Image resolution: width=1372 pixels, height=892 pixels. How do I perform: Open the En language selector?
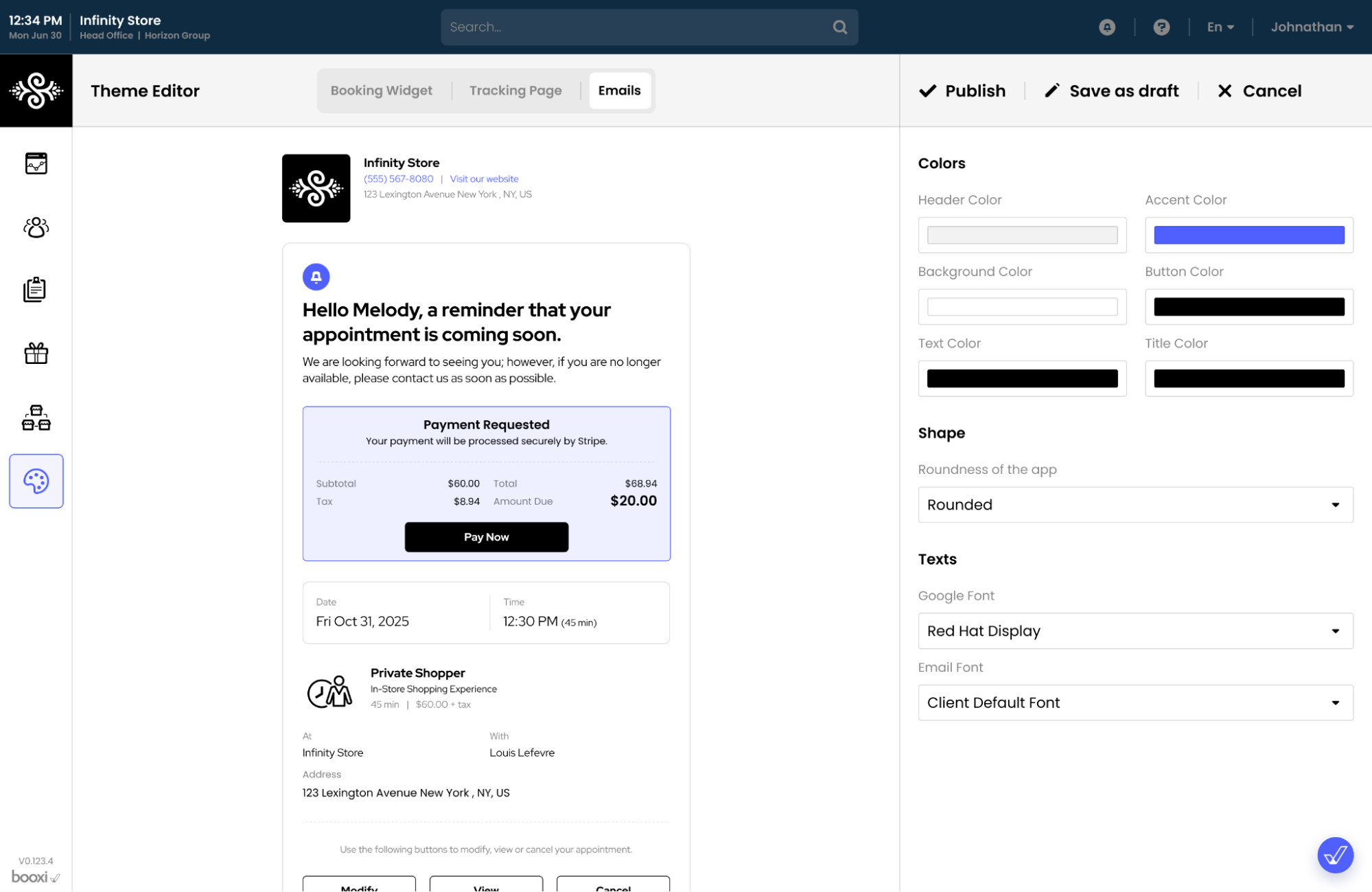1220,27
